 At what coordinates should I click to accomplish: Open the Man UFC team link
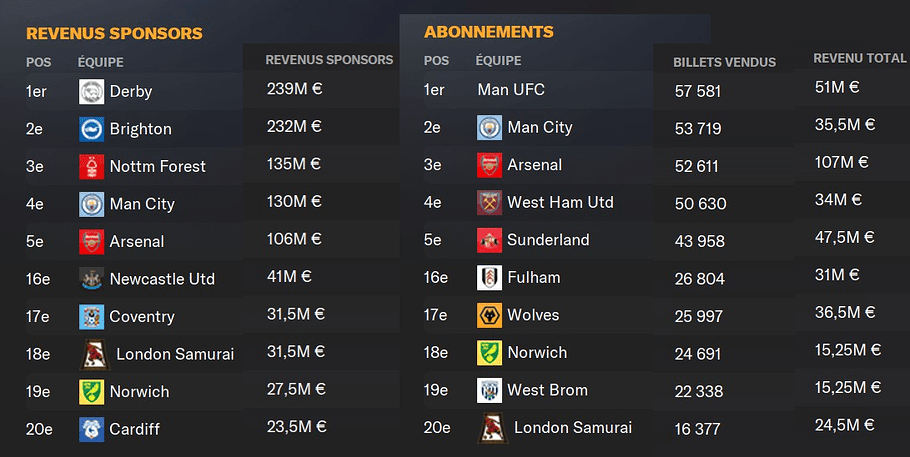[511, 89]
